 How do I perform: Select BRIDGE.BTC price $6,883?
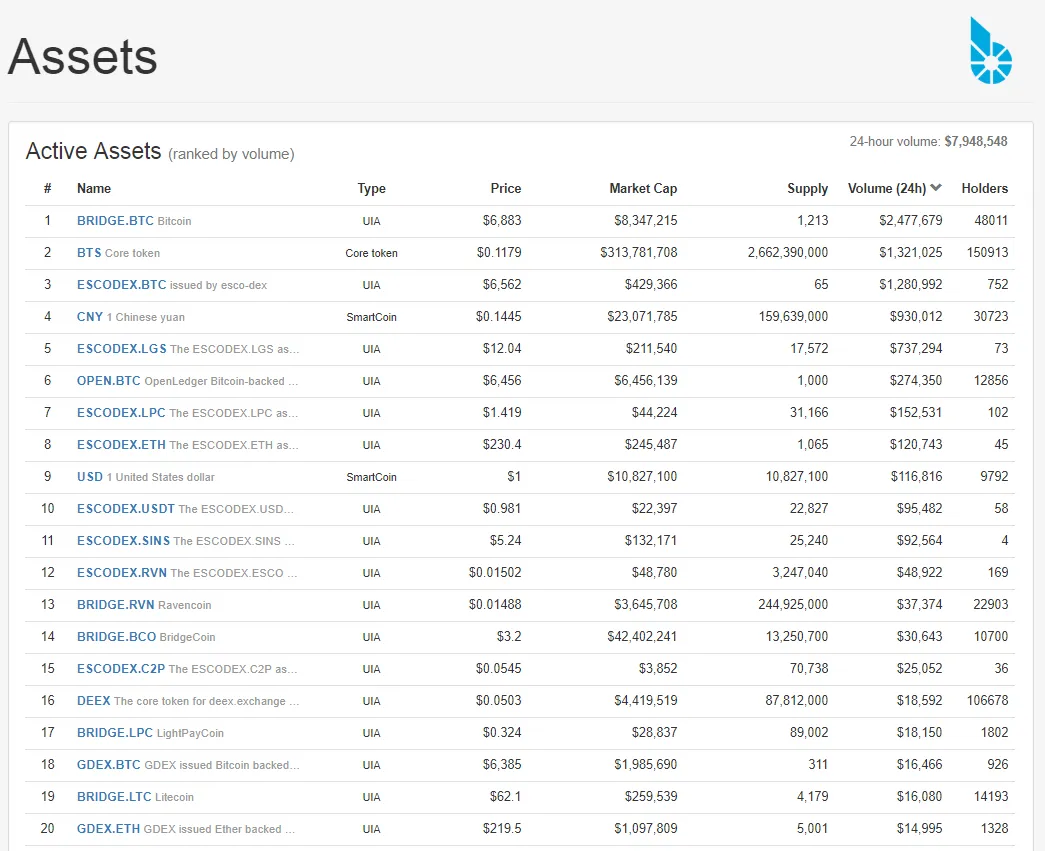click(x=502, y=221)
